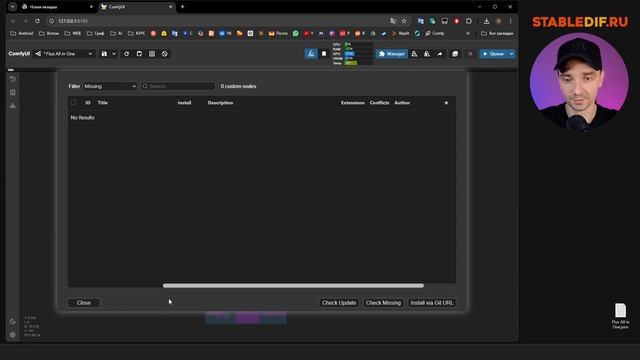Open the Comfy bookmark
This screenshot has height=360, width=640.
click(435, 33)
